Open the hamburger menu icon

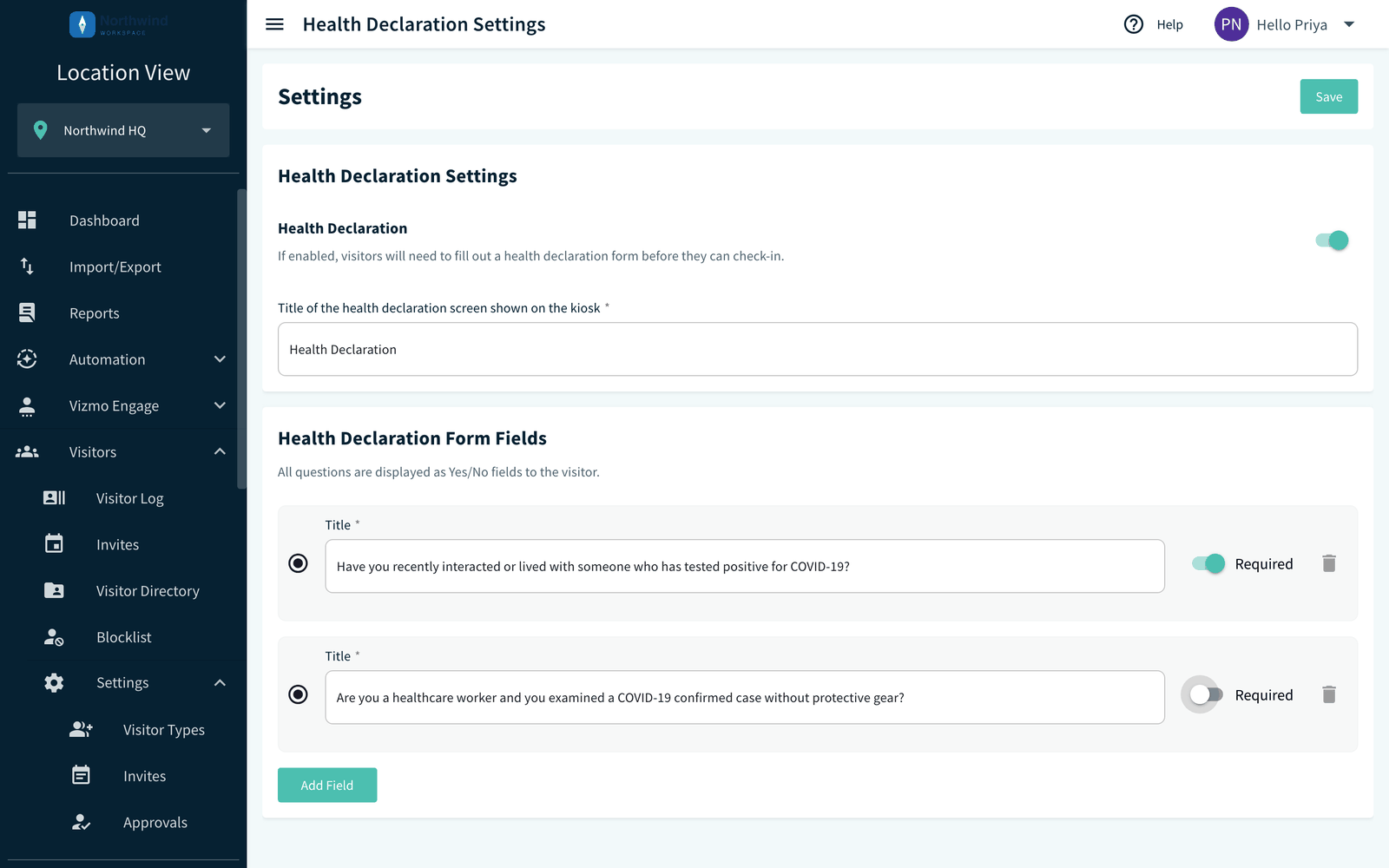tap(274, 24)
